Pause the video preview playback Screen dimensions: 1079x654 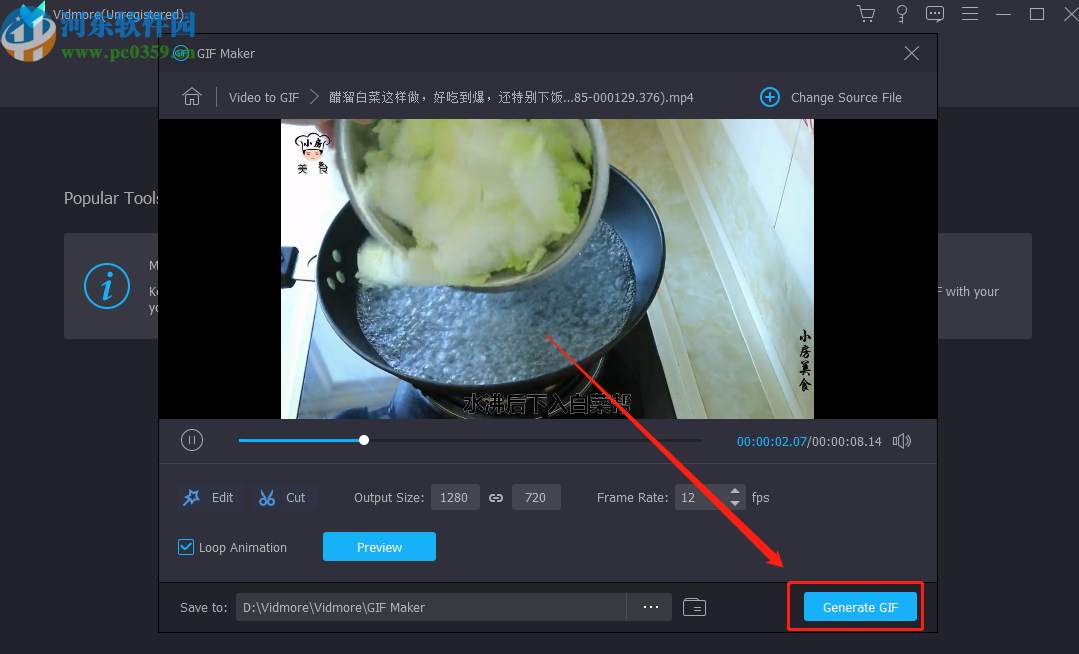pos(192,440)
